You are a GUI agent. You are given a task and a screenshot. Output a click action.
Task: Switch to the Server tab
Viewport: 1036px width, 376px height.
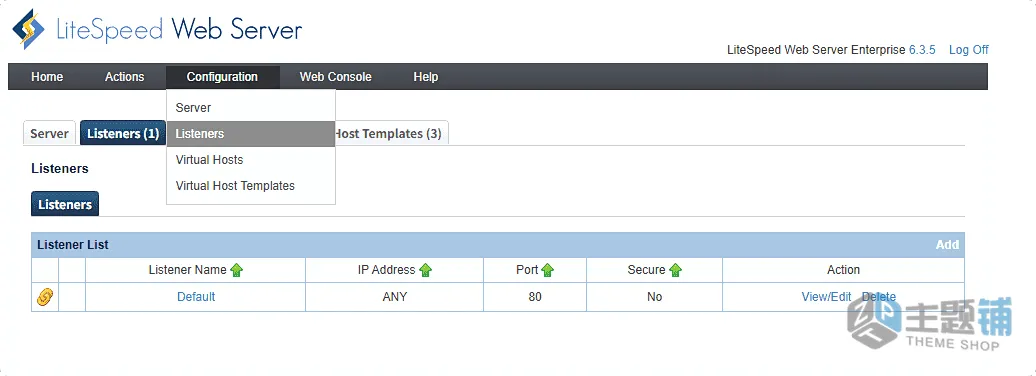pyautogui.click(x=50, y=133)
